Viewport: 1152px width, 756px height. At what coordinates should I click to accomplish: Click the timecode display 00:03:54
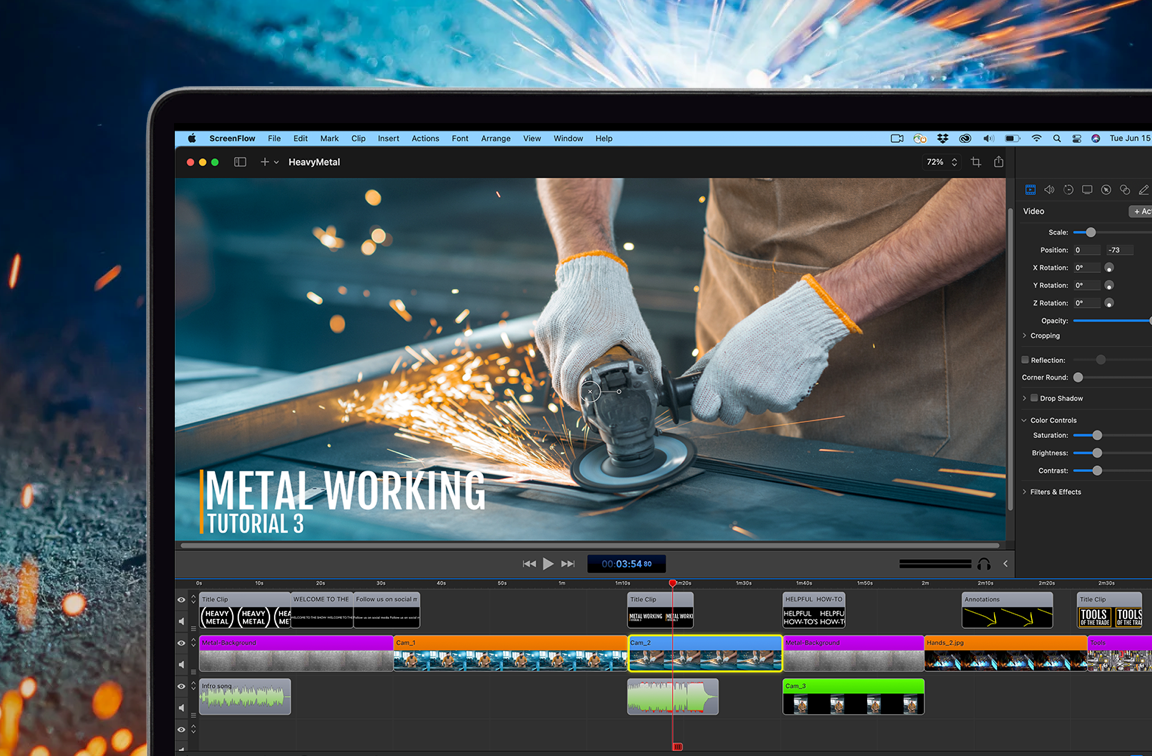click(627, 564)
